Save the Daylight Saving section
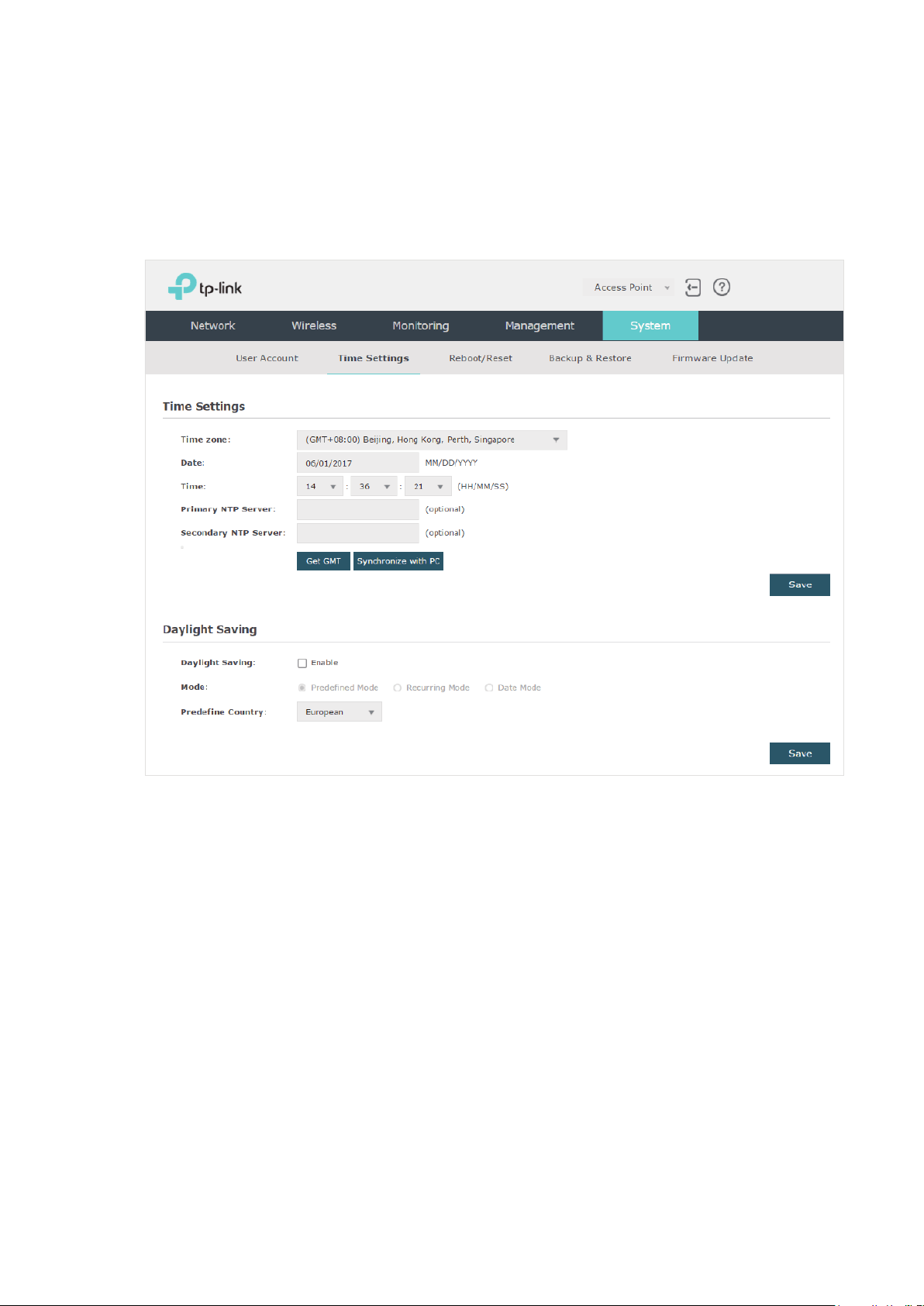The width and height of the screenshot is (924, 1306). coord(800,753)
